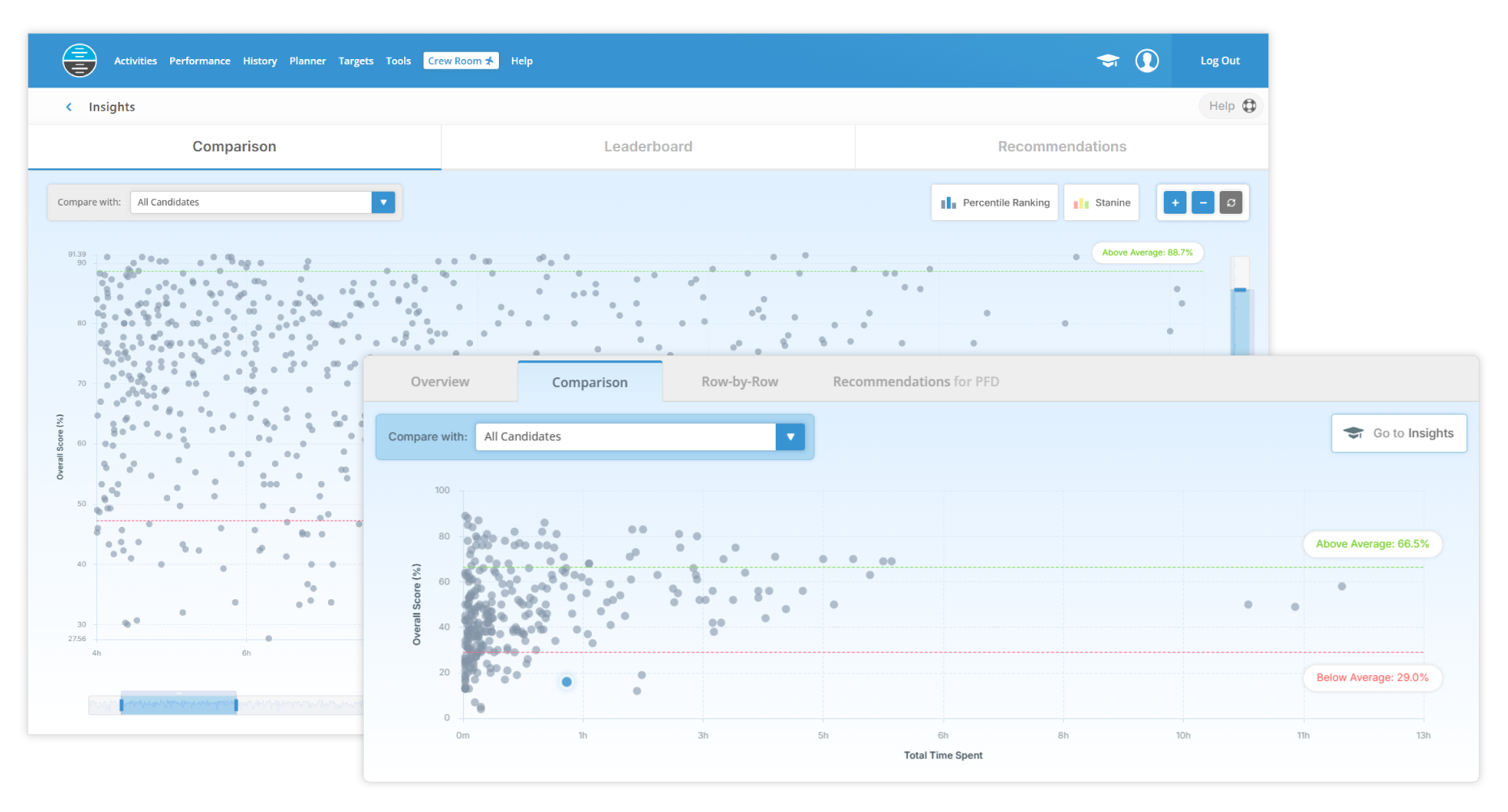Open the Crew Room menu item
The image size is (1508, 812).
(x=460, y=61)
